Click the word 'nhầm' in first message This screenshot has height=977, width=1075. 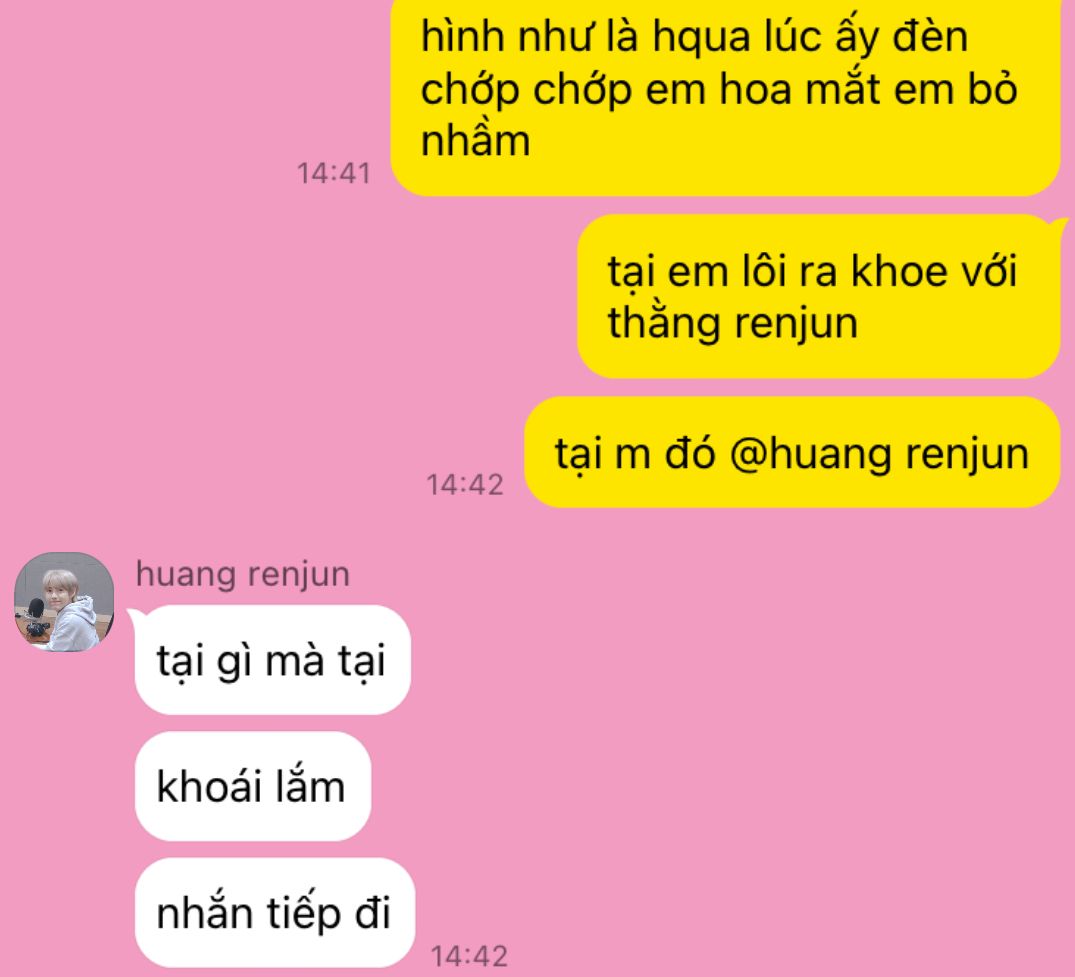pyautogui.click(x=475, y=141)
